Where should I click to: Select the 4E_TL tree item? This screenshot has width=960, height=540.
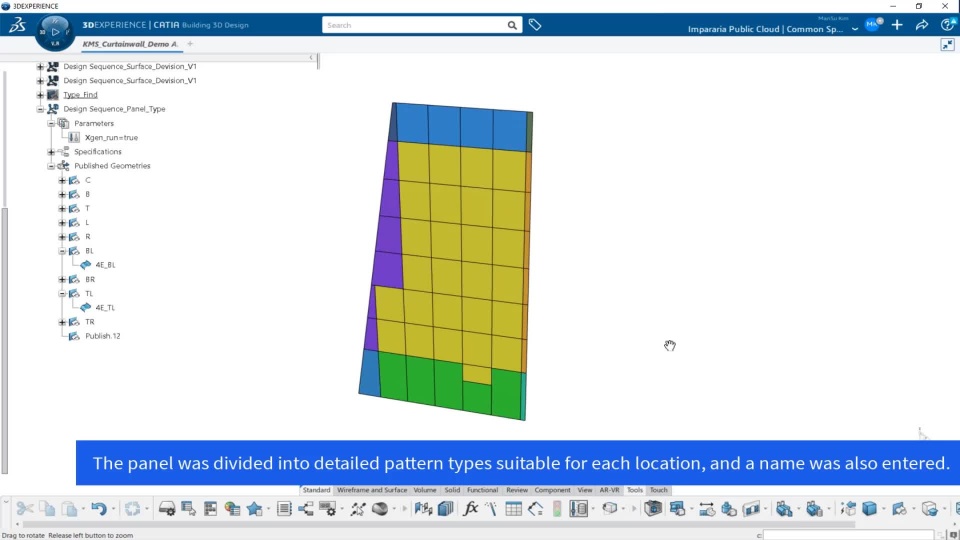click(x=105, y=308)
